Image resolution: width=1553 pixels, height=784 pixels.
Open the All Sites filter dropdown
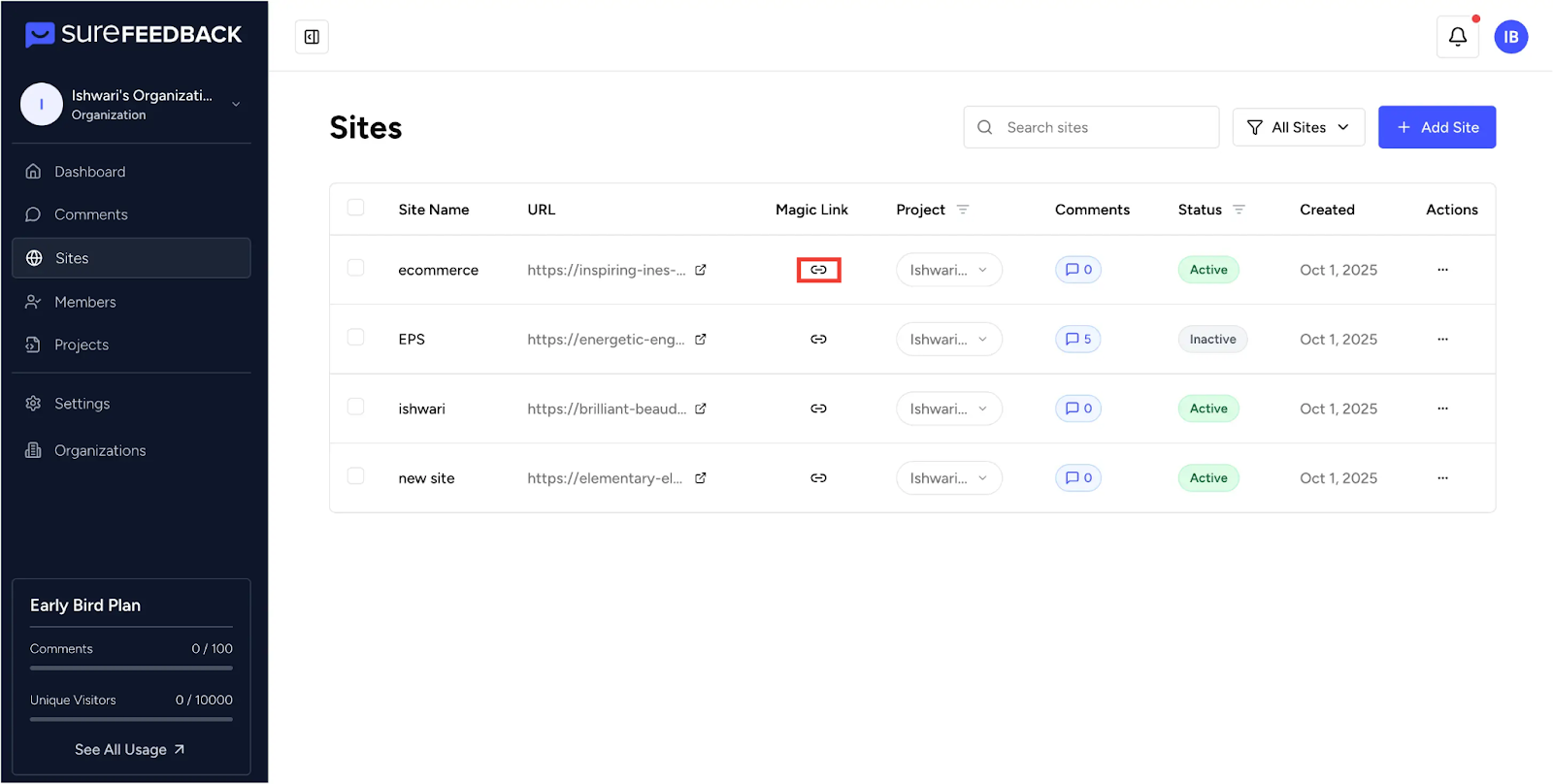(1298, 127)
